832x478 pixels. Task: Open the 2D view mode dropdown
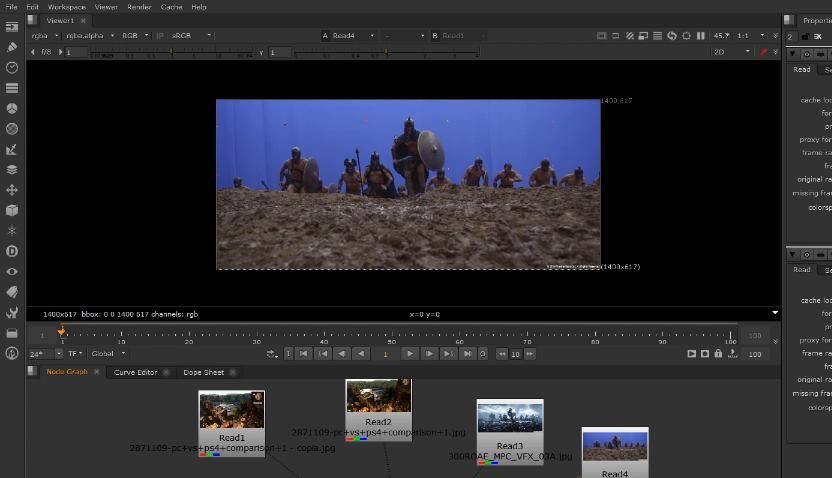pyautogui.click(x=732, y=52)
